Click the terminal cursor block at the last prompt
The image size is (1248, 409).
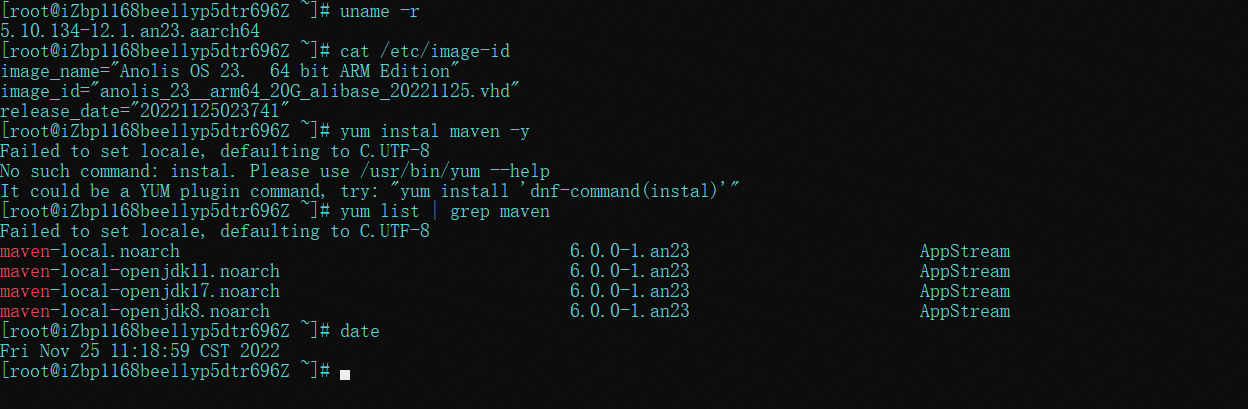click(x=345, y=374)
